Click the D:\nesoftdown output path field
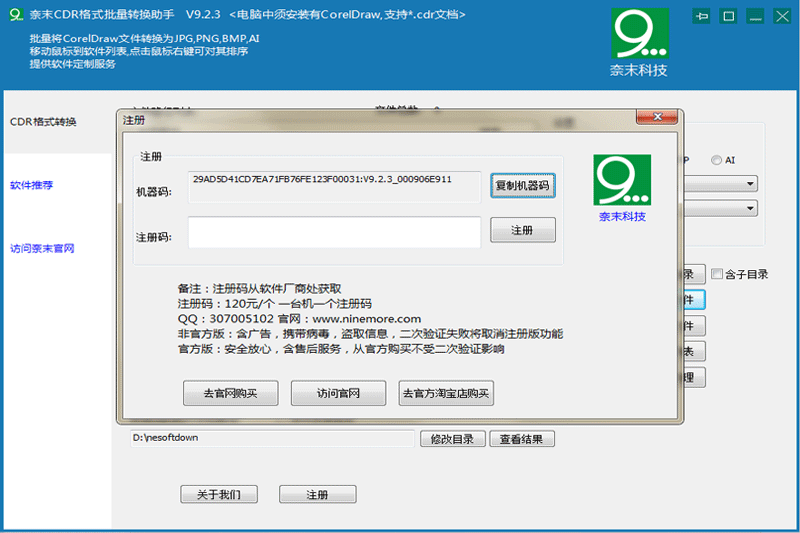 coord(272,438)
